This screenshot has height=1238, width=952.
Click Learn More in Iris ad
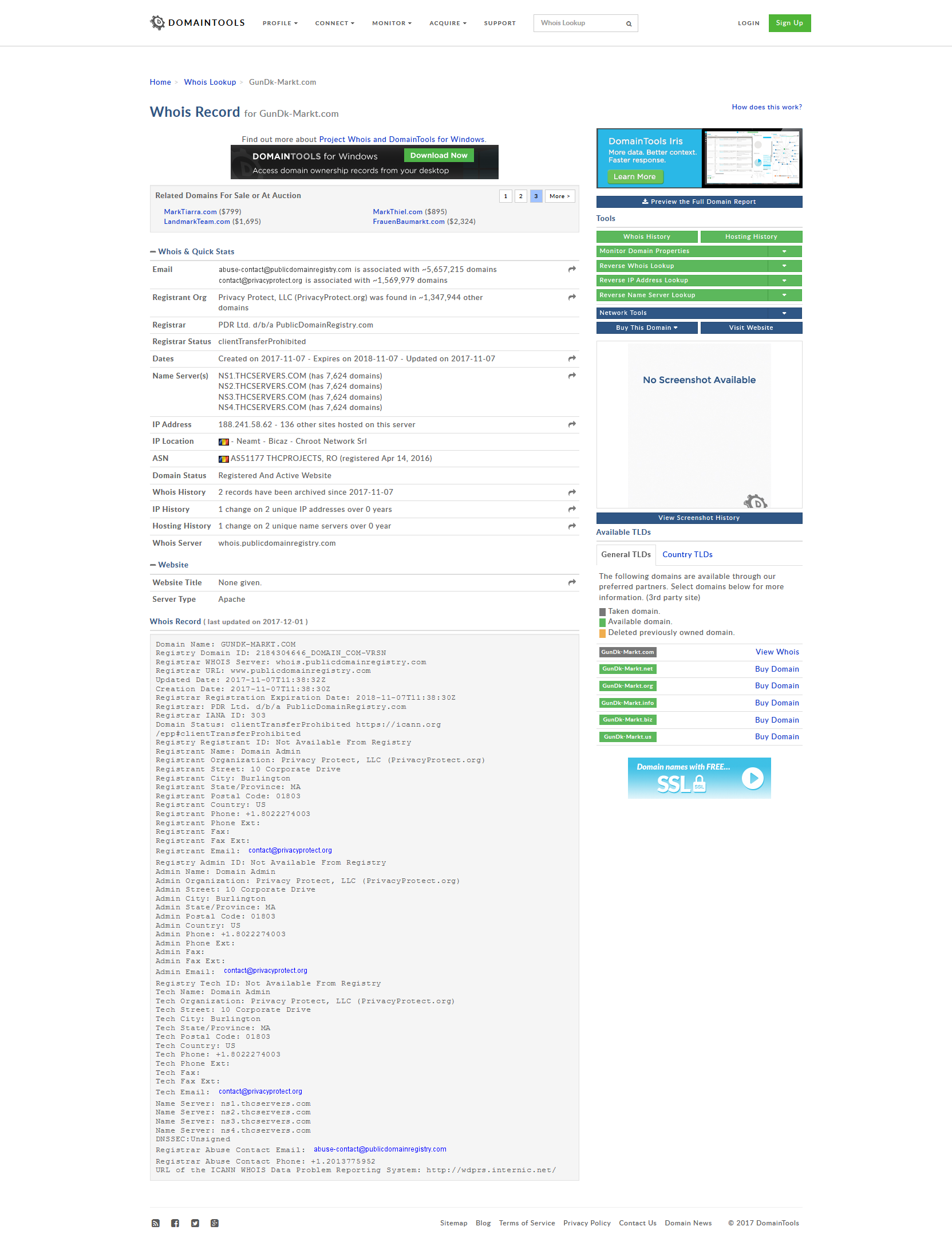click(x=635, y=176)
